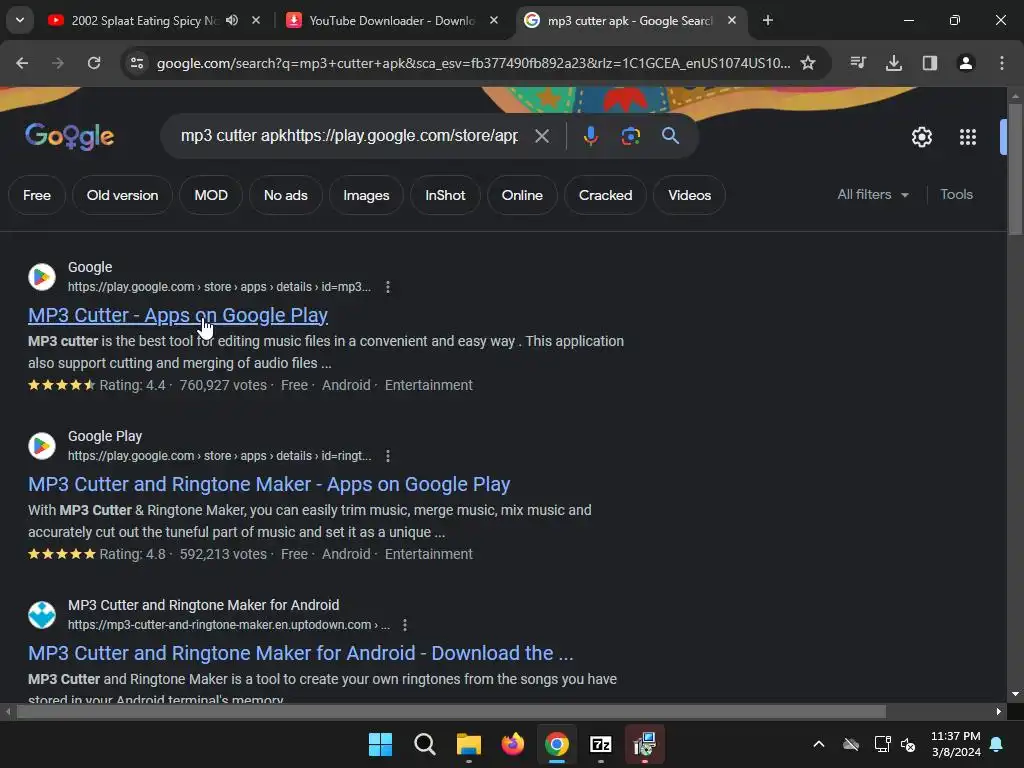The image size is (1024, 768).
Task: Search by image with Google Lens
Action: coord(630,136)
